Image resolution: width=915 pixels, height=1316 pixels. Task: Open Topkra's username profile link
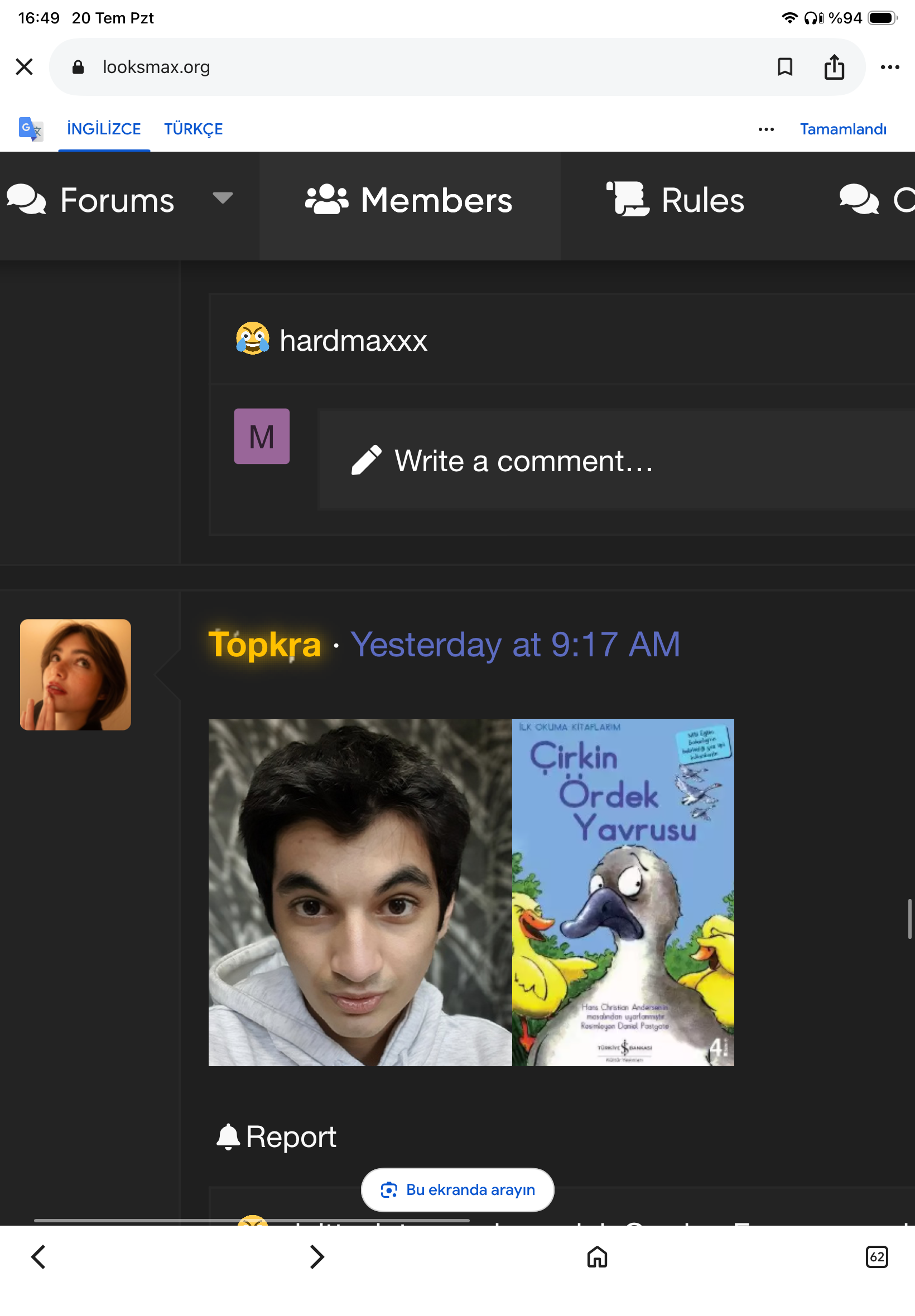click(264, 644)
